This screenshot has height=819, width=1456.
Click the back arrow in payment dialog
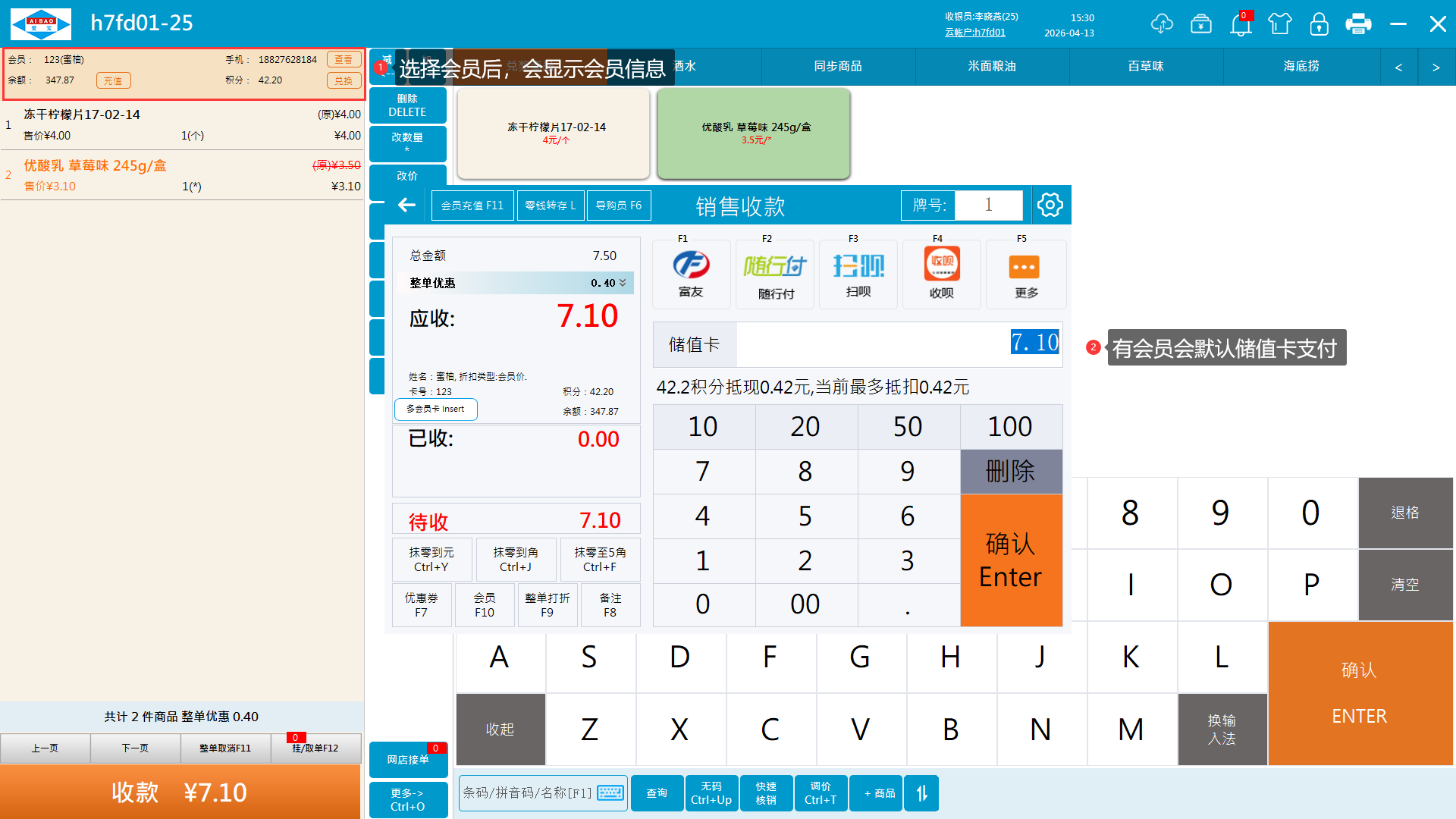click(x=407, y=205)
